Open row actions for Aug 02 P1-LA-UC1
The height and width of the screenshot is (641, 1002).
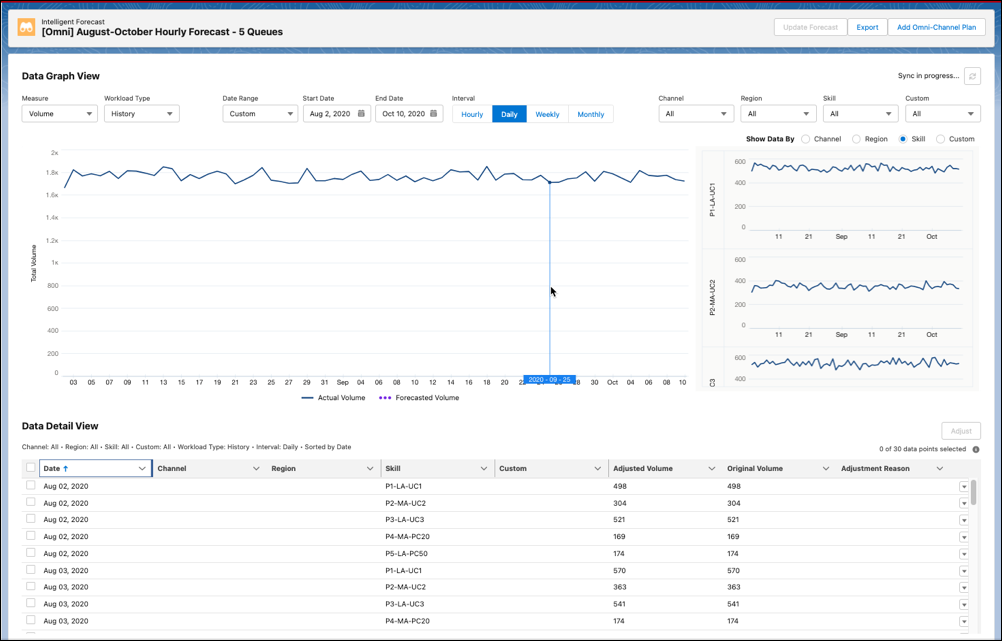(964, 487)
